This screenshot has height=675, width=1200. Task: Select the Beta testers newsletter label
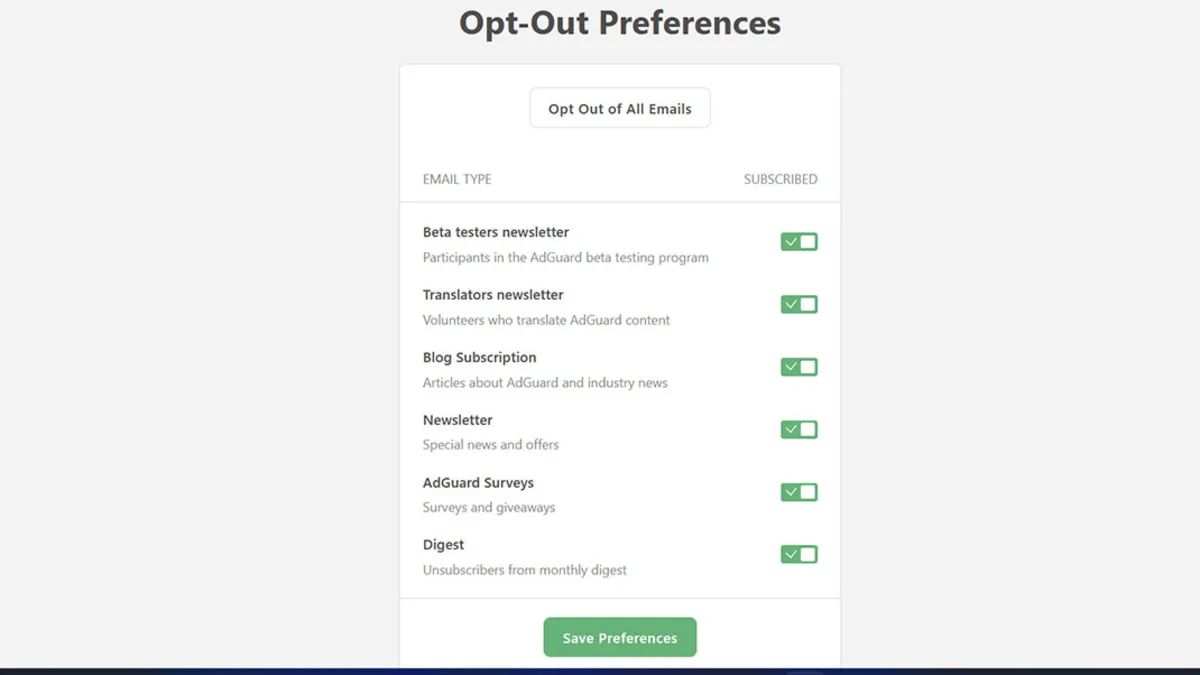coord(495,232)
